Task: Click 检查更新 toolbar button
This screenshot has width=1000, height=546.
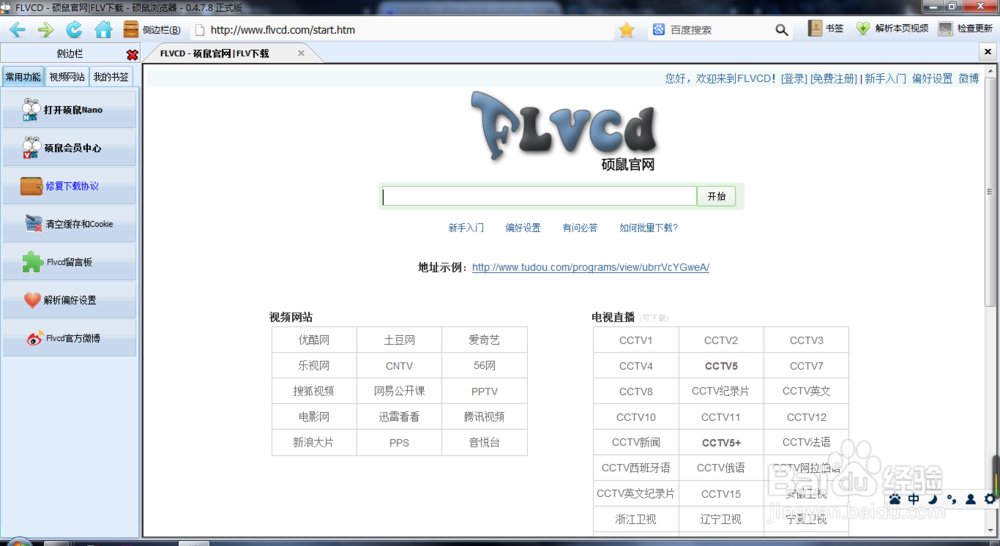Action: click(x=966, y=28)
